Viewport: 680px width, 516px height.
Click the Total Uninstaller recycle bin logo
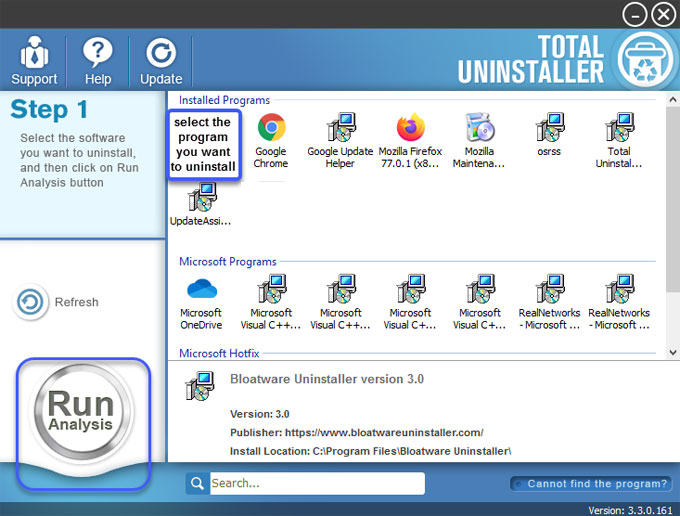click(x=645, y=60)
